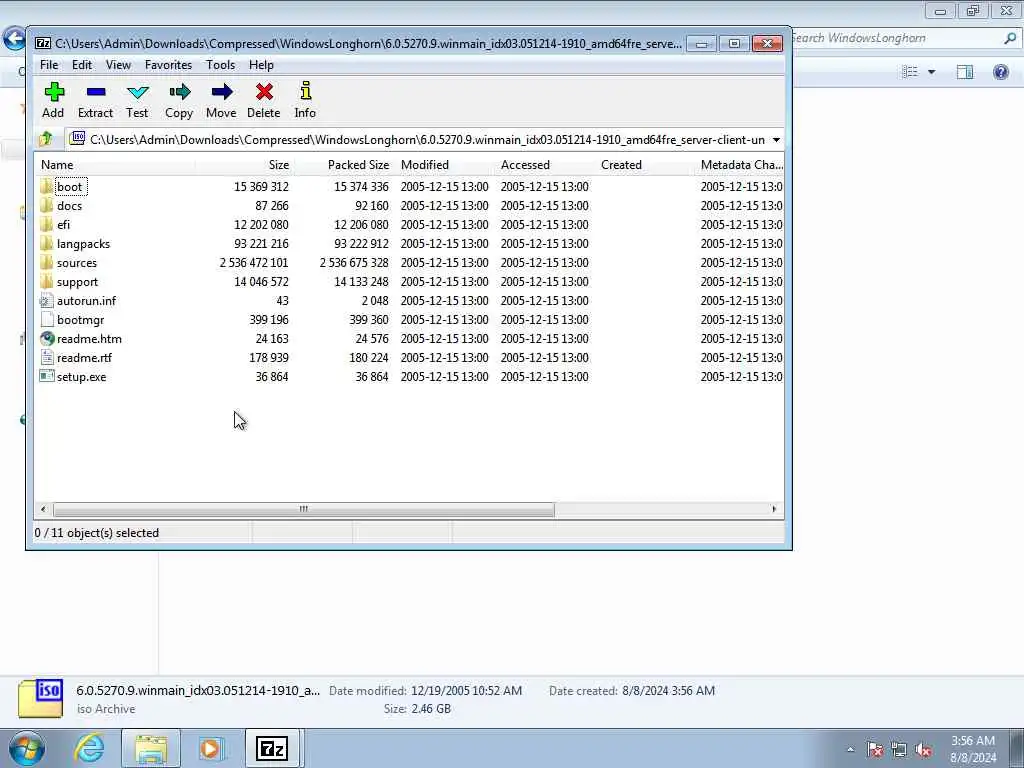The width and height of the screenshot is (1024, 768).
Task: Click the ISO icon in address bar
Action: click(x=78, y=138)
